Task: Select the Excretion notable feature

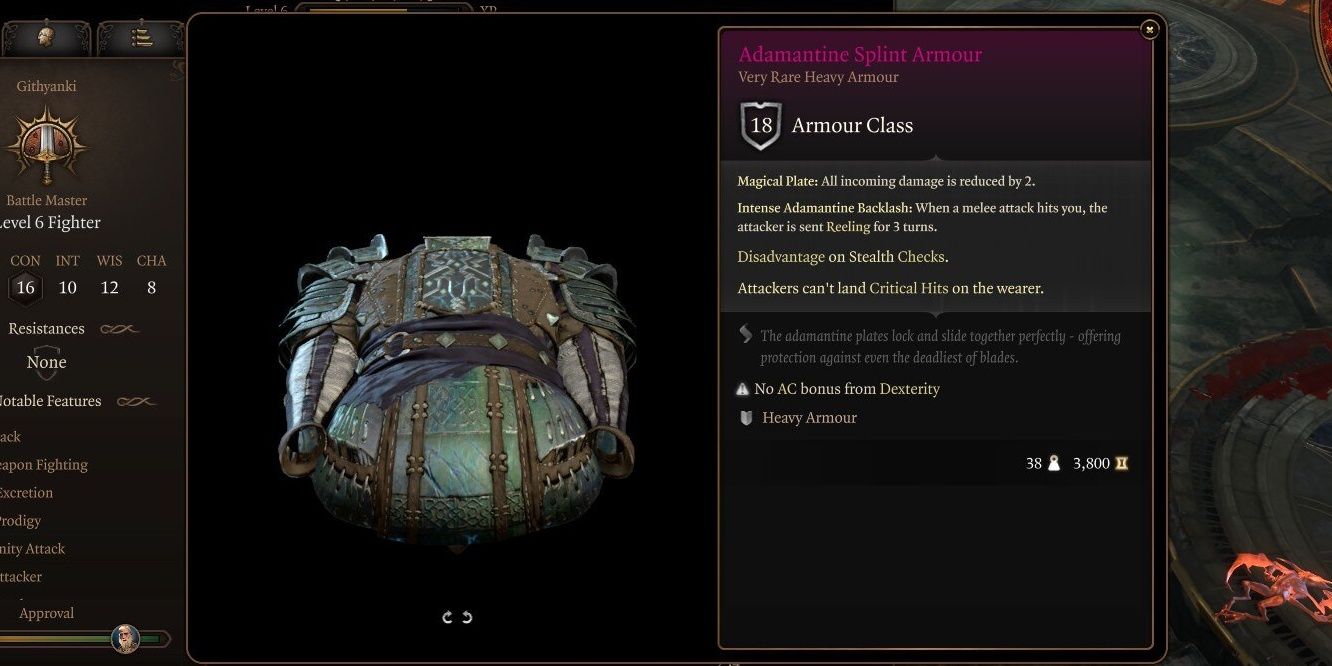Action: pos(27,493)
